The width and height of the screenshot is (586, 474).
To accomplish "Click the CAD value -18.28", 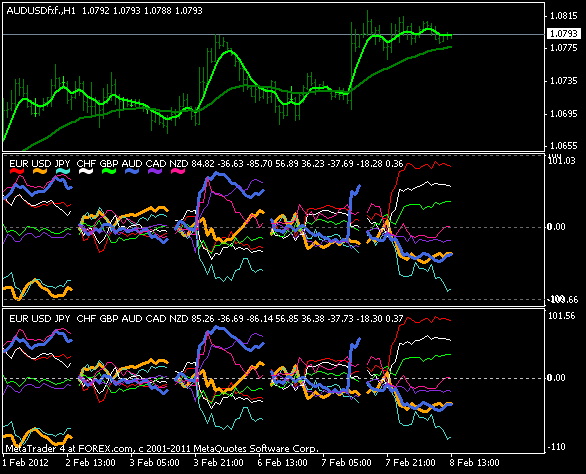I will 369,164.
